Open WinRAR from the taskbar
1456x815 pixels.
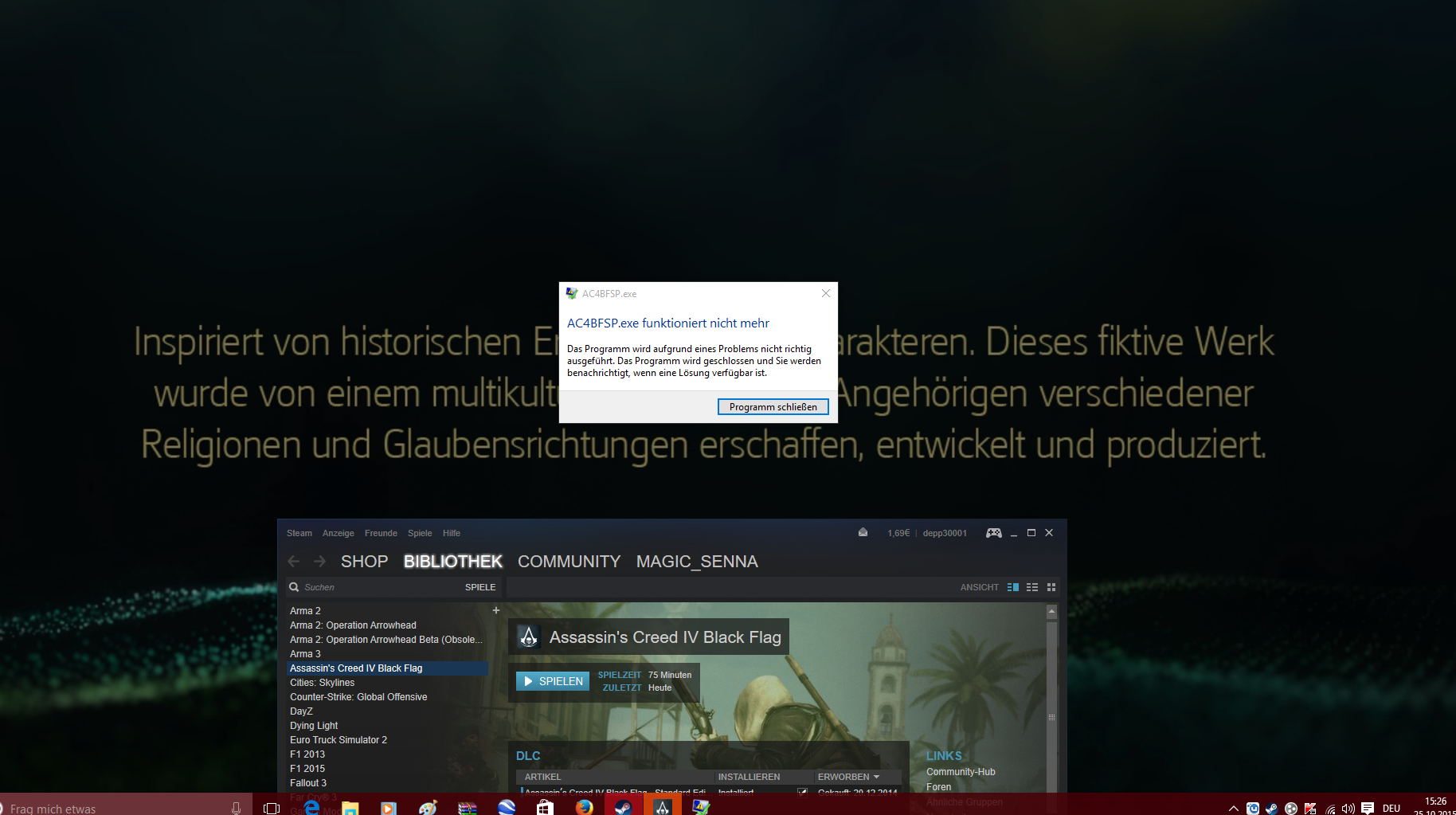[467, 809]
